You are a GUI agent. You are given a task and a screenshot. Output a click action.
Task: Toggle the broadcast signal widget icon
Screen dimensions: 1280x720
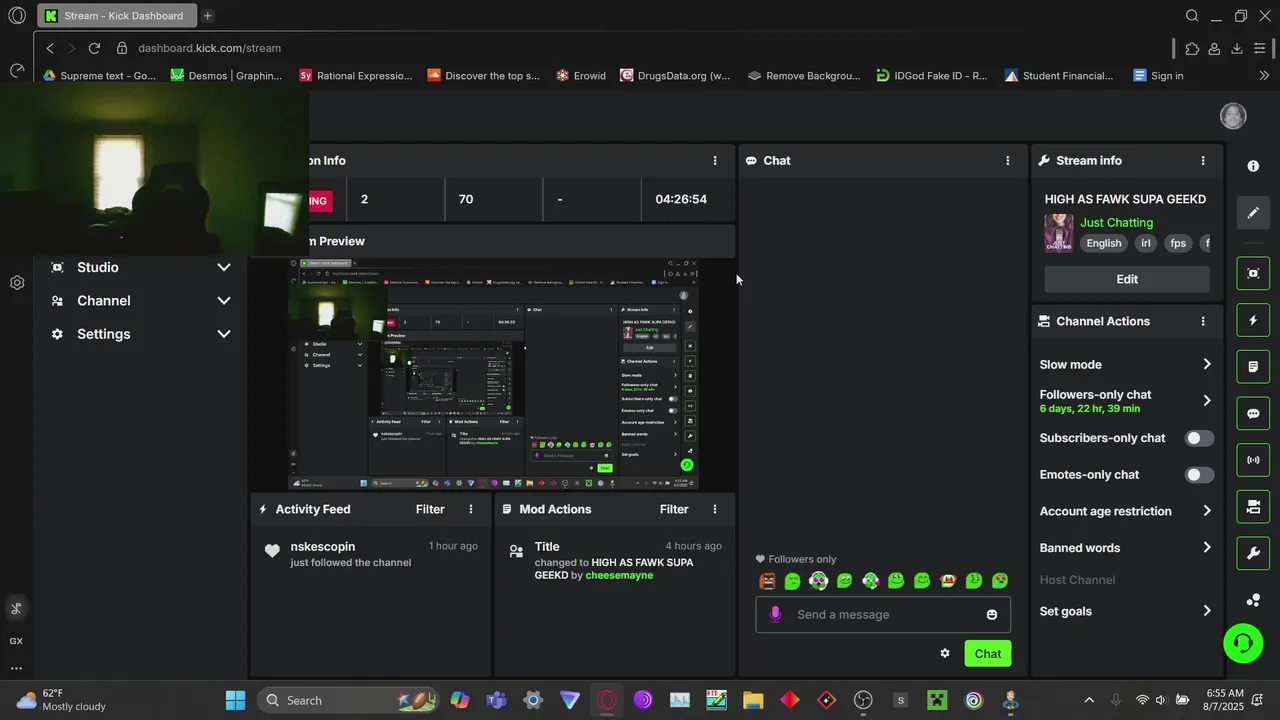pyautogui.click(x=1253, y=460)
